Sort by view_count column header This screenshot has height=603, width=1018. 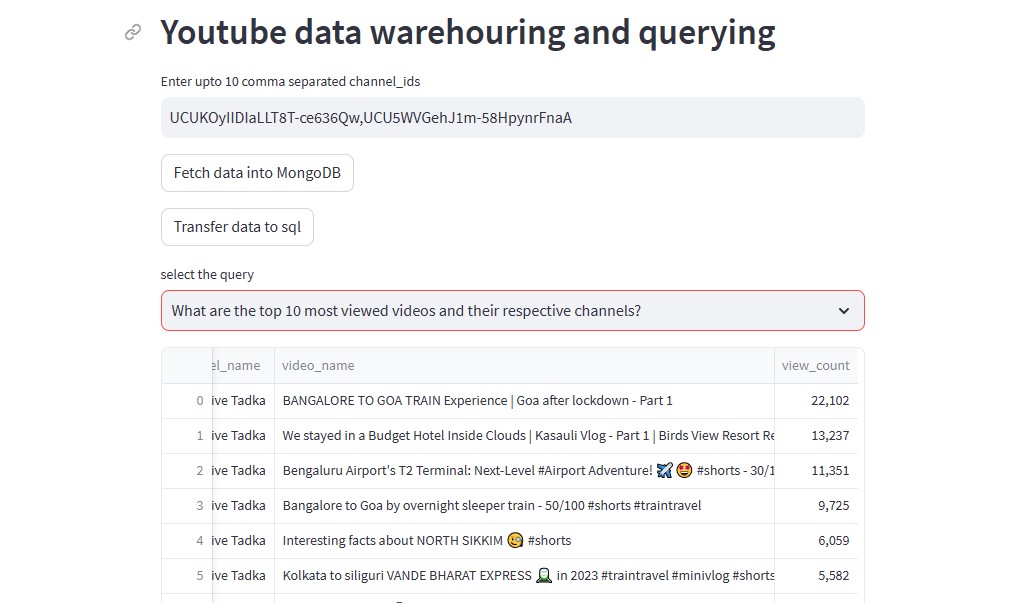click(815, 366)
